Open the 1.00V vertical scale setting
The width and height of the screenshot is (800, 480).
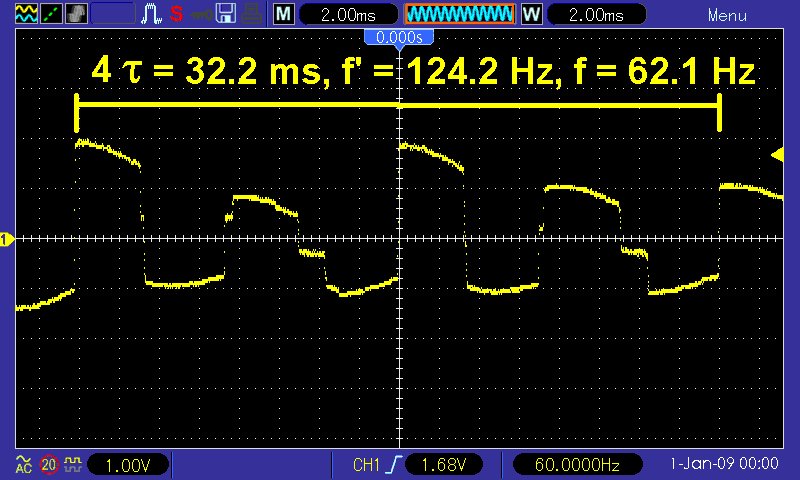128,465
